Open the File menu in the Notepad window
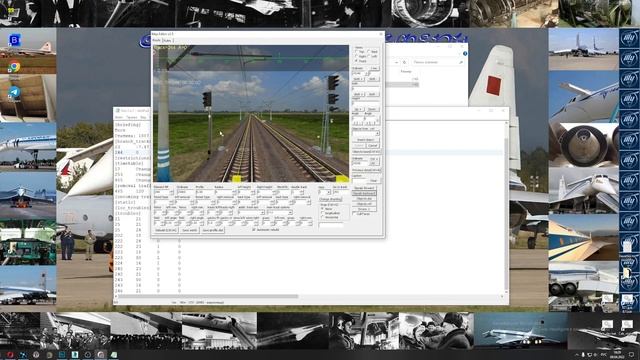This screenshot has height=360, width=640. coord(119,117)
